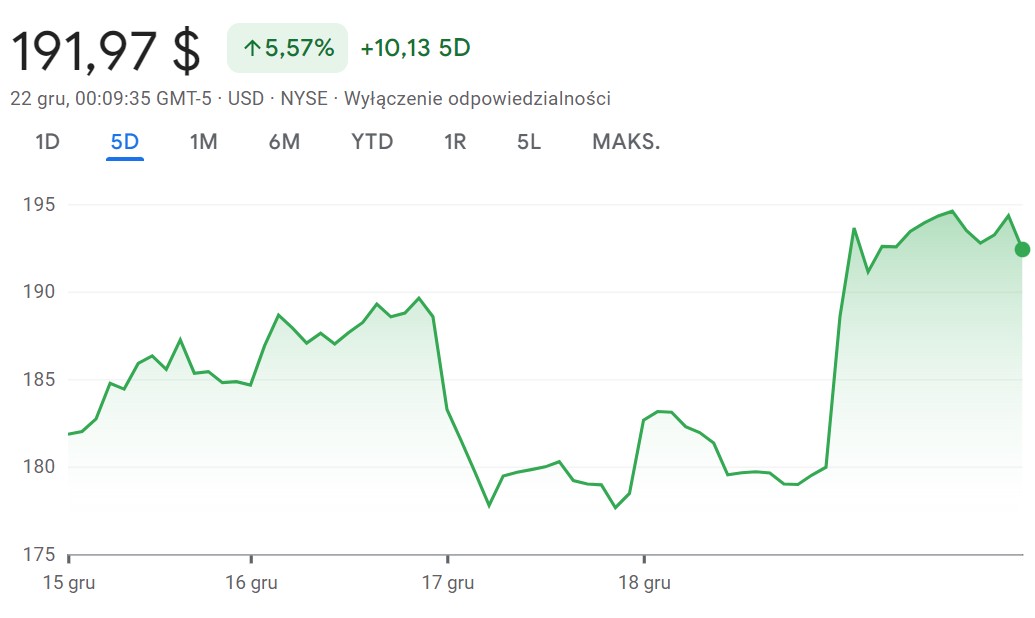Click the +10,13 5D change text
This screenshot has height=618, width=1035.
point(415,48)
